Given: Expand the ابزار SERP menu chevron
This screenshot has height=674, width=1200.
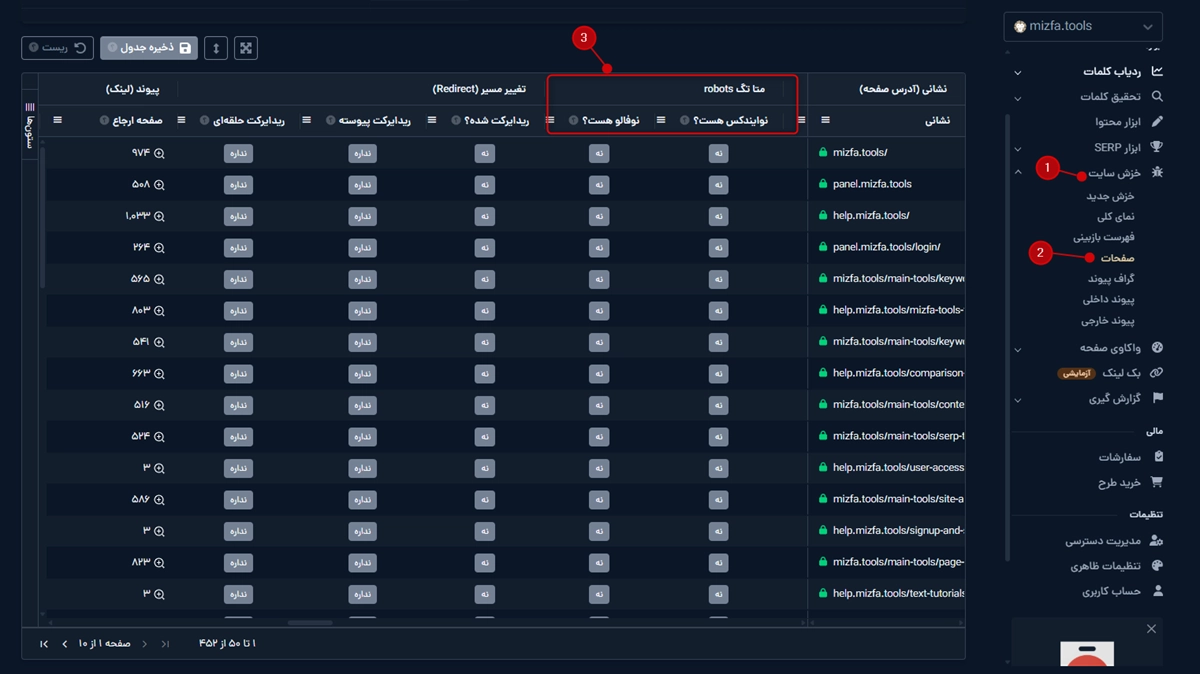Looking at the screenshot, I should click(1018, 147).
